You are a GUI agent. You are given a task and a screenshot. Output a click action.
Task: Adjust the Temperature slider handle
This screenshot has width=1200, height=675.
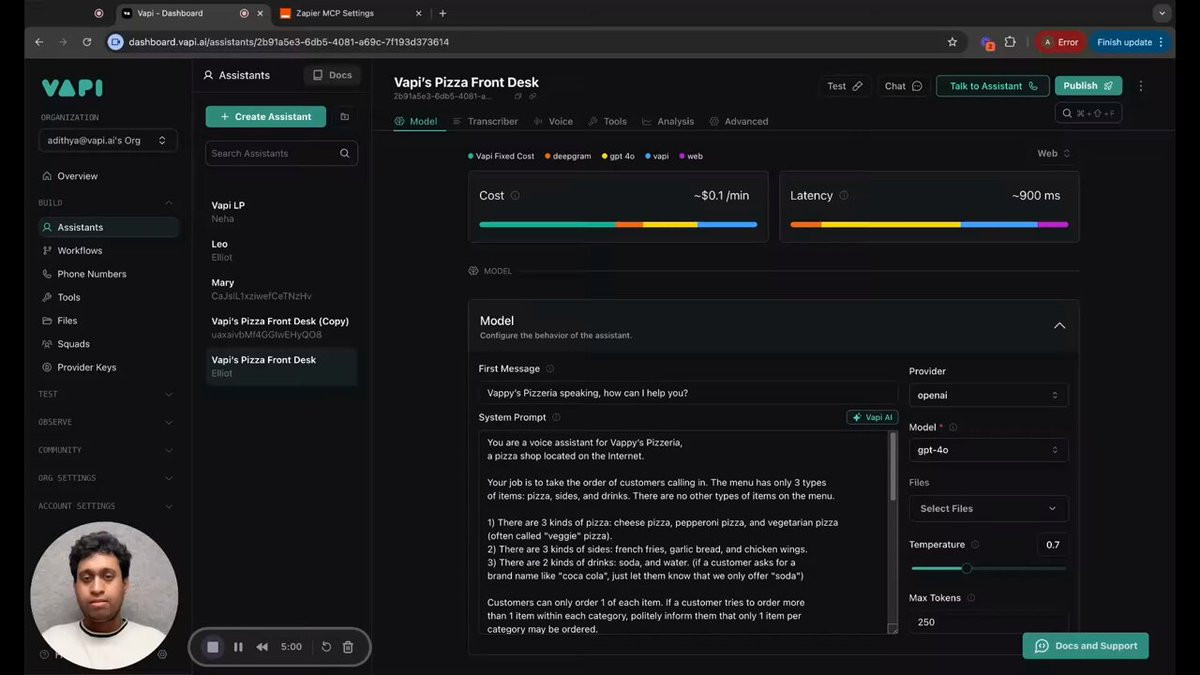click(x=966, y=568)
